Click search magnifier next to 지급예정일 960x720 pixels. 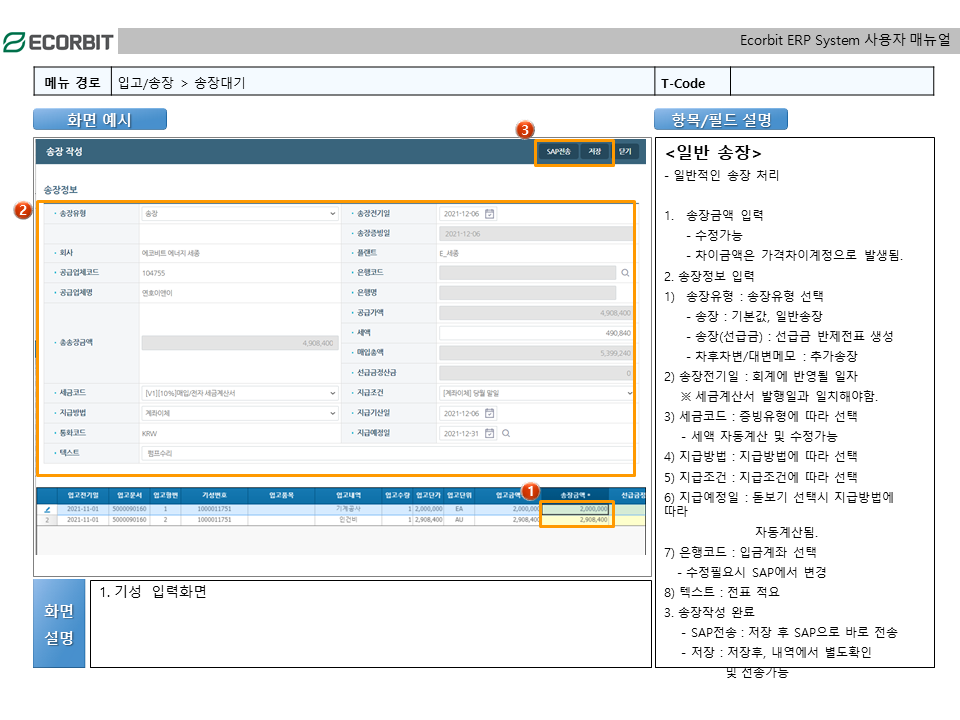click(x=506, y=433)
